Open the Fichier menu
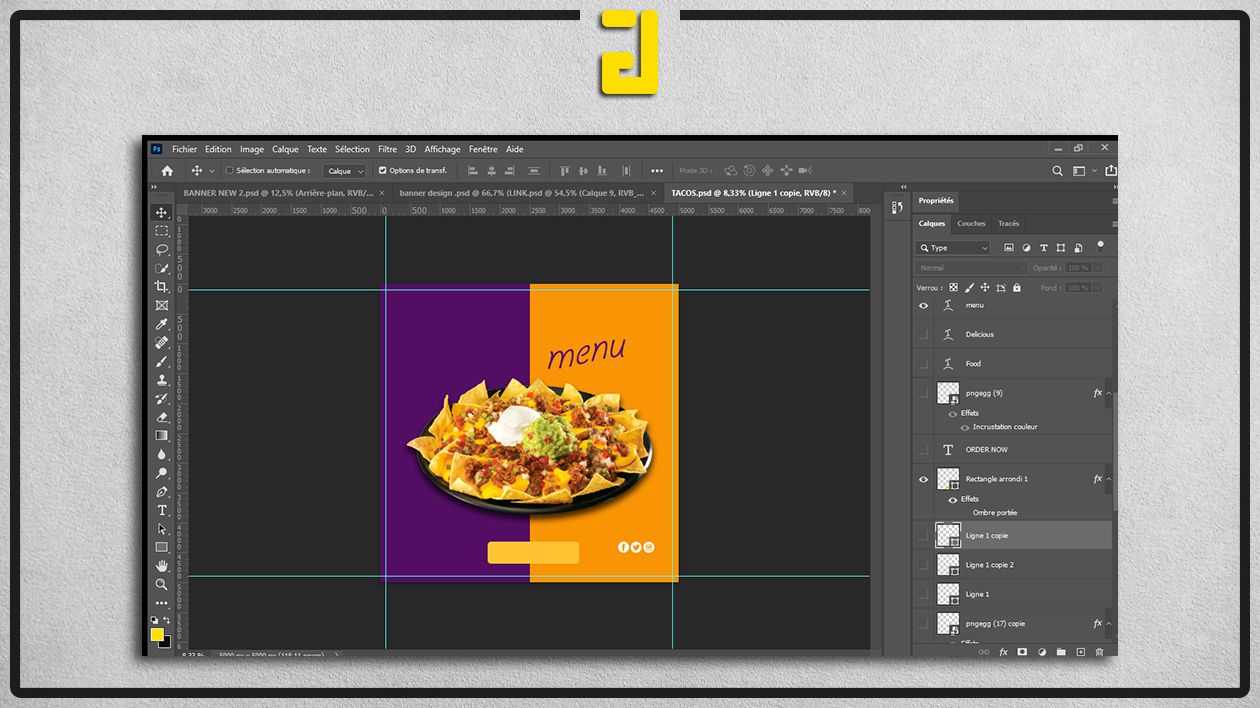 click(x=184, y=149)
